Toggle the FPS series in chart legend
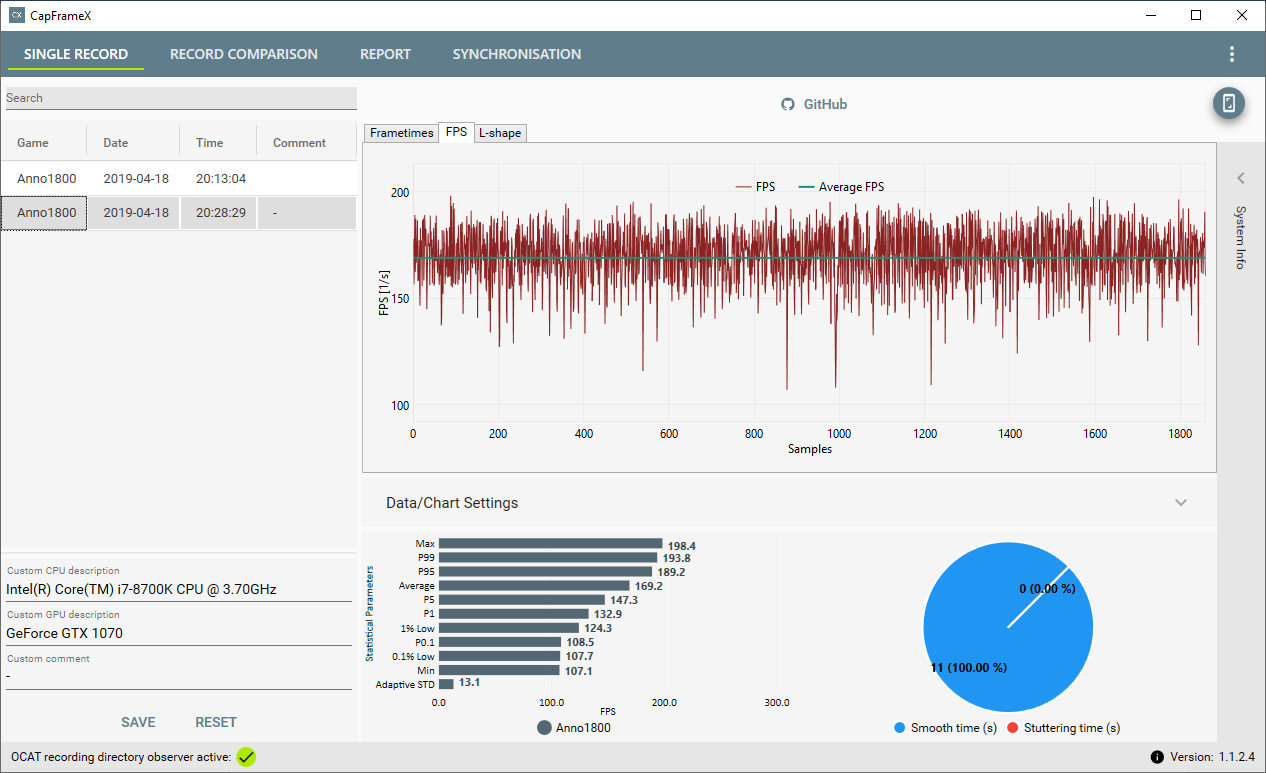This screenshot has height=773, width=1266. [x=755, y=187]
